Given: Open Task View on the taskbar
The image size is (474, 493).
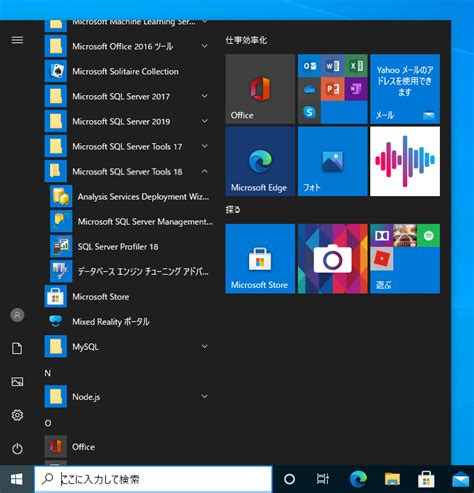Looking at the screenshot, I should click(x=323, y=479).
